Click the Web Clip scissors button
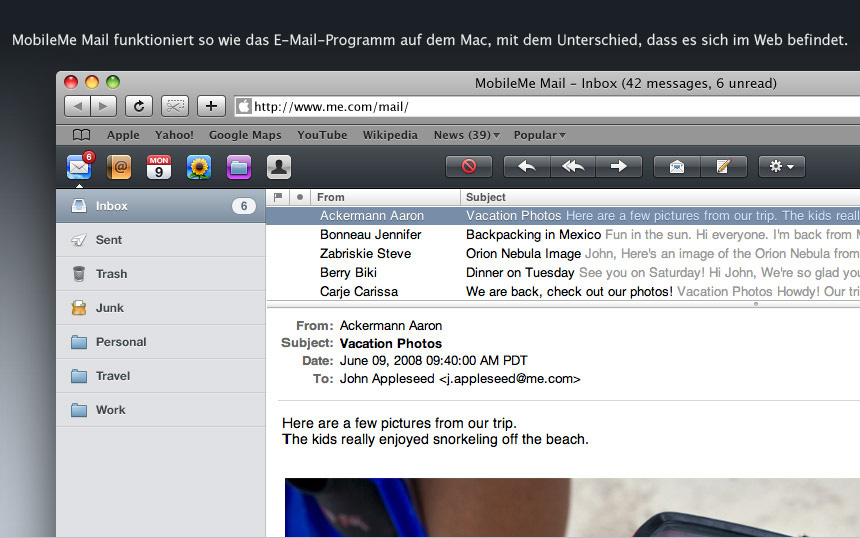The image size is (860, 538). tap(175, 106)
